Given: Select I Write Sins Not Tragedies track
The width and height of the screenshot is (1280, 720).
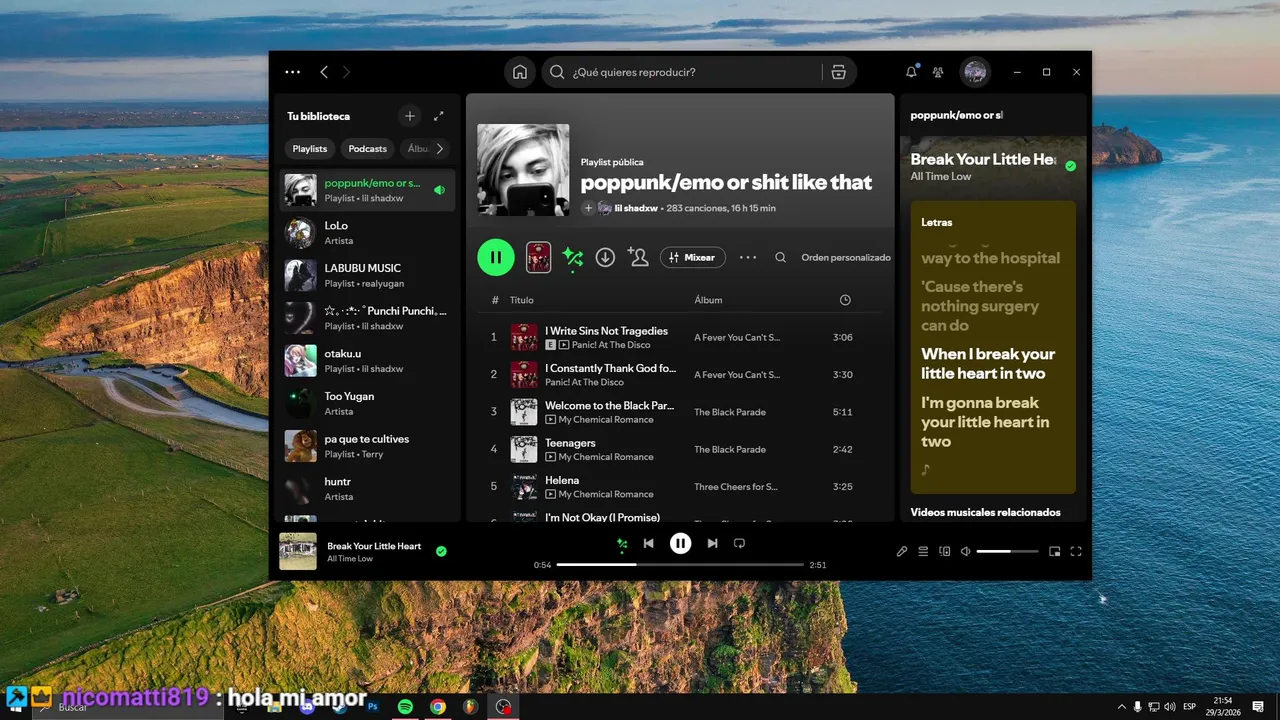Looking at the screenshot, I should [x=606, y=331].
